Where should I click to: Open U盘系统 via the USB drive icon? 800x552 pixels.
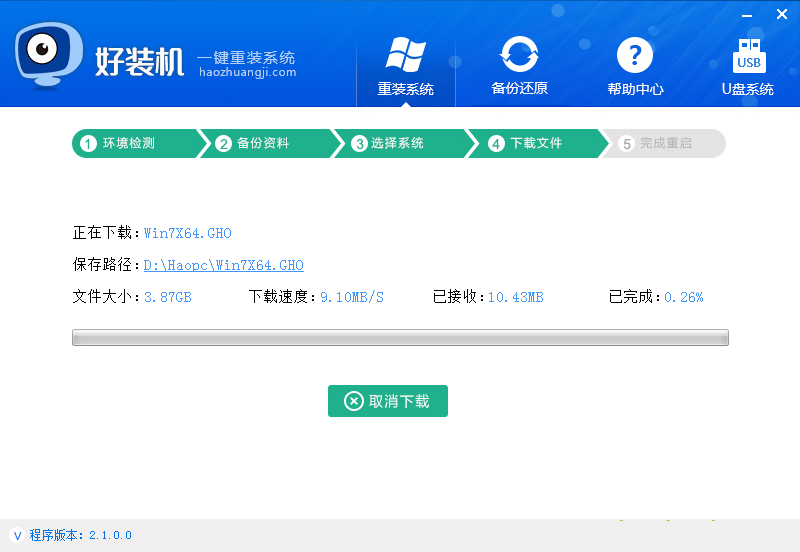748,53
